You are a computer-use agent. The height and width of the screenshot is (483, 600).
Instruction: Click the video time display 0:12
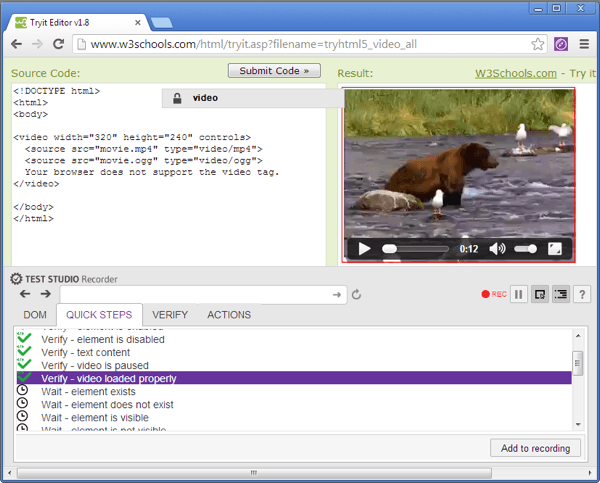(x=469, y=249)
